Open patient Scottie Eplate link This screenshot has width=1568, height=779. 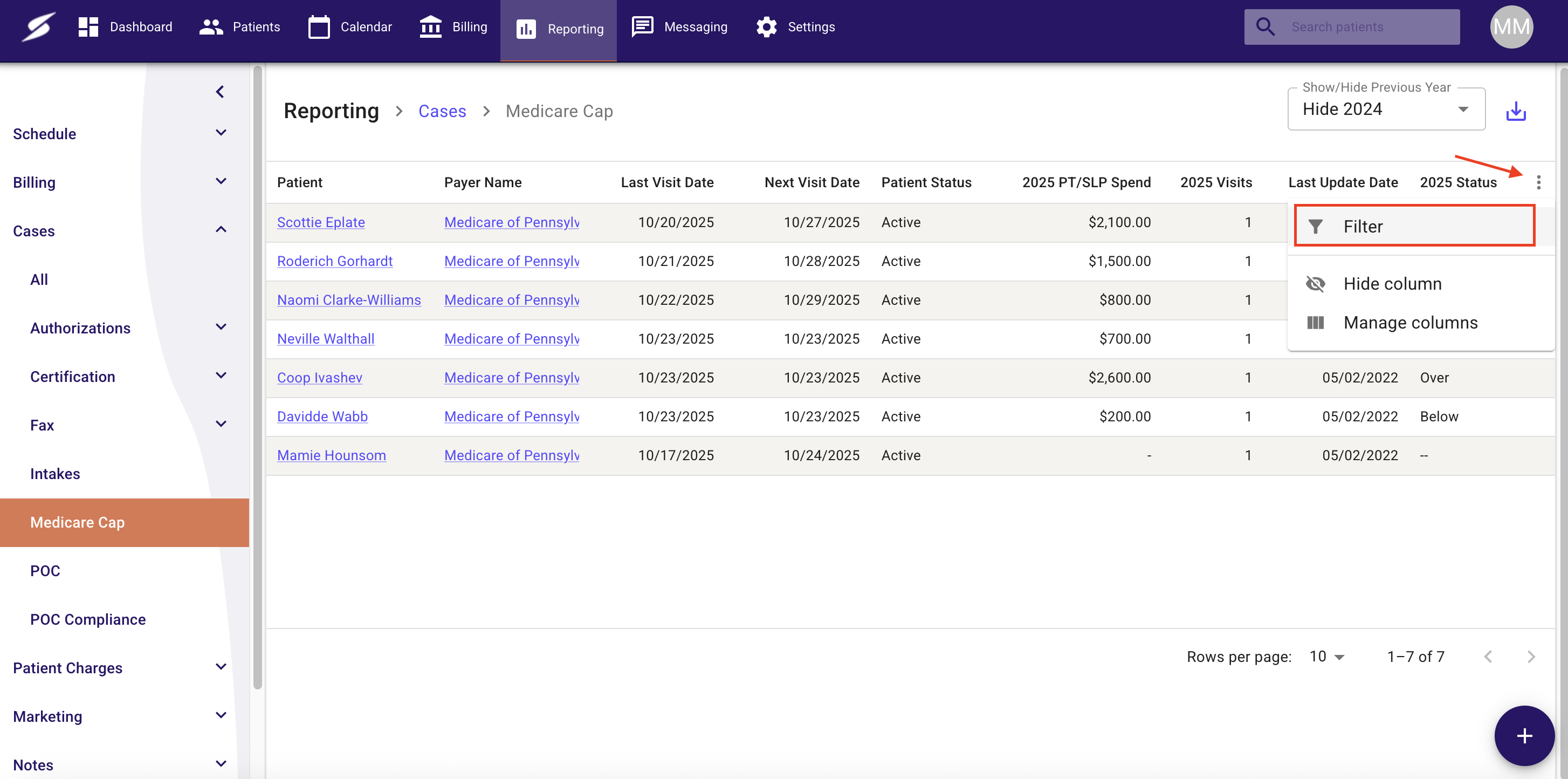[321, 222]
